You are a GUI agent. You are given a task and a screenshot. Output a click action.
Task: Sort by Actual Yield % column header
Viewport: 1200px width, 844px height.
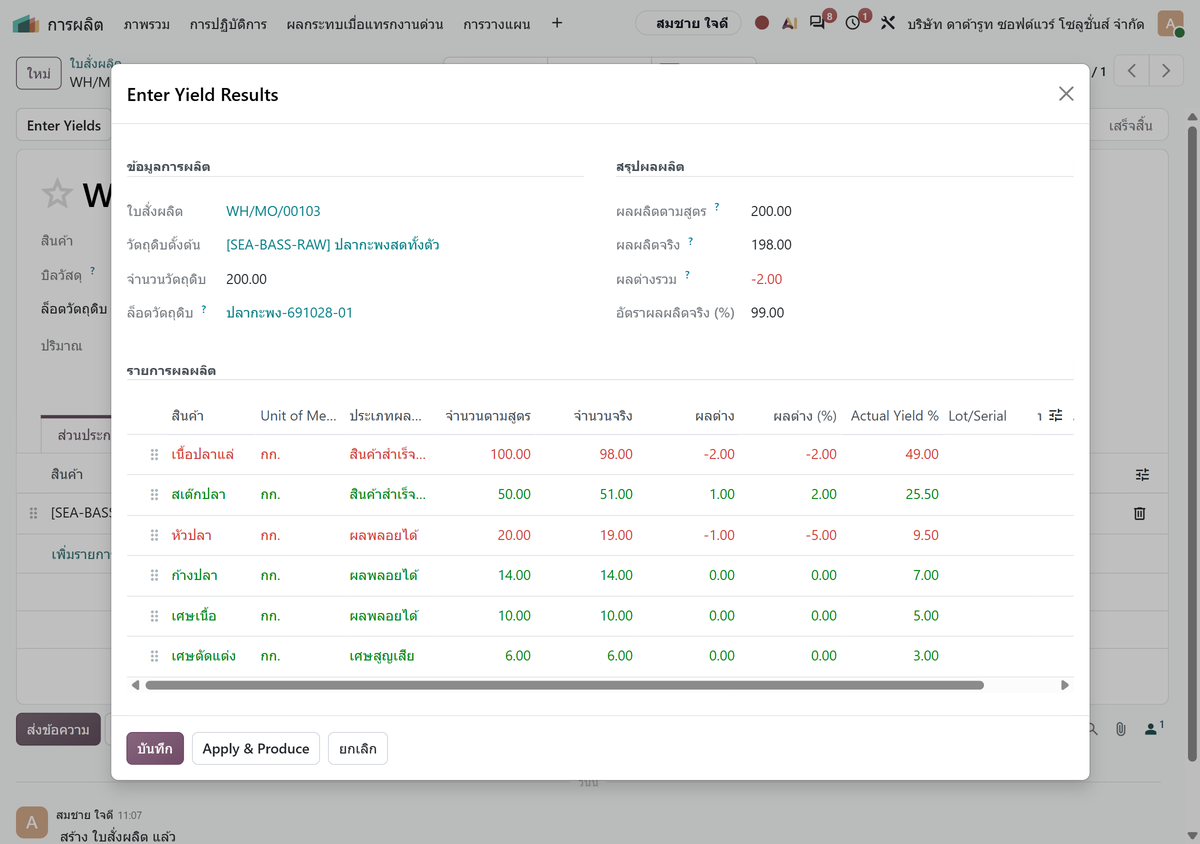(x=895, y=415)
